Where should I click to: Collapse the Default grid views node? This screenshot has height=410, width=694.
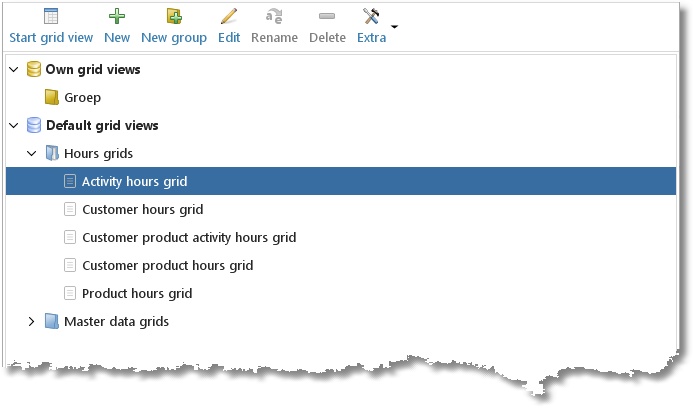(14, 125)
